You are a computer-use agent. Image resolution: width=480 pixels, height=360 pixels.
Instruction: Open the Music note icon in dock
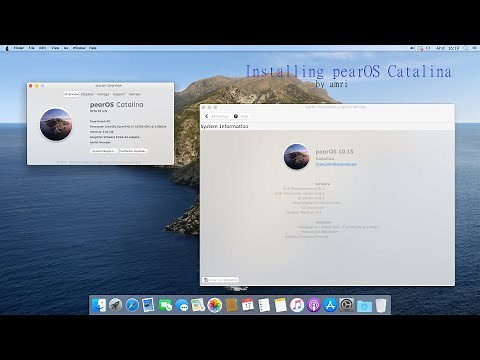pos(297,305)
